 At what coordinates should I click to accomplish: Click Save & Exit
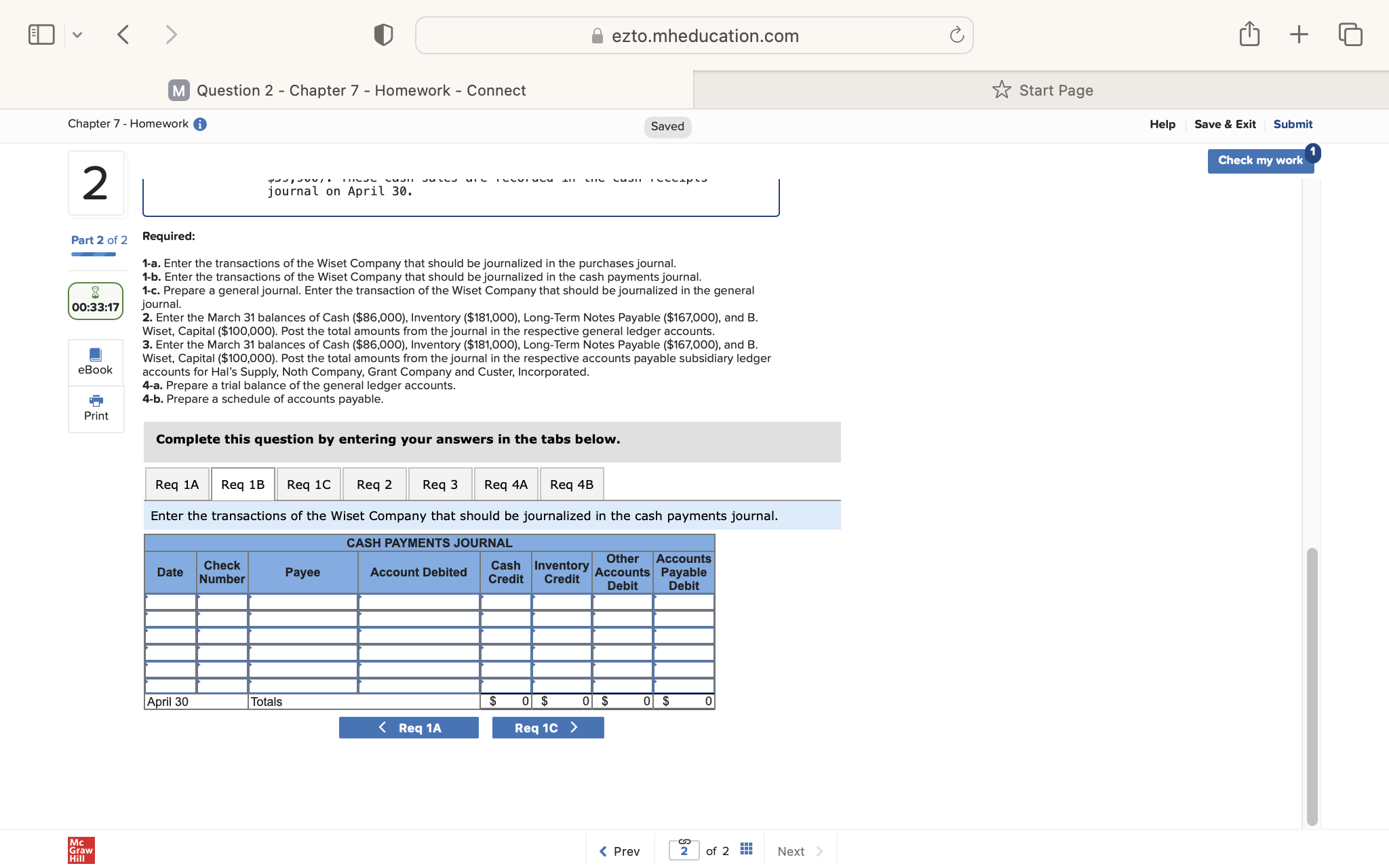point(1225,123)
